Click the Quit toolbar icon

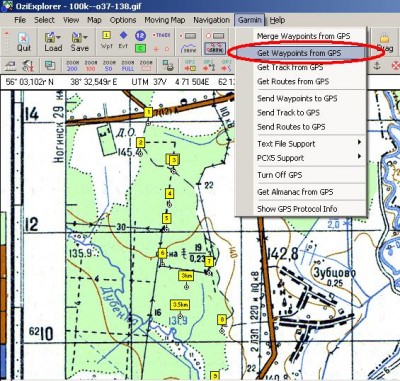click(24, 42)
